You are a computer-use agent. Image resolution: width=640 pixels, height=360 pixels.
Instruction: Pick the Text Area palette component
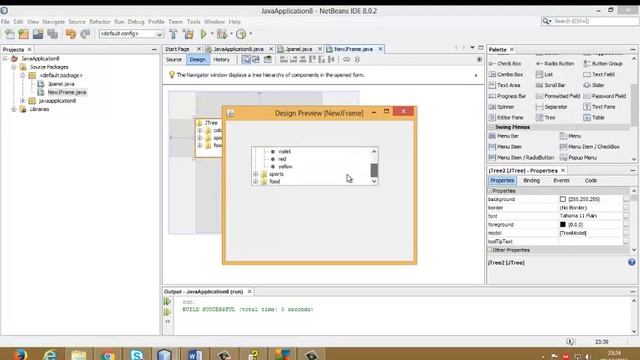coord(504,85)
